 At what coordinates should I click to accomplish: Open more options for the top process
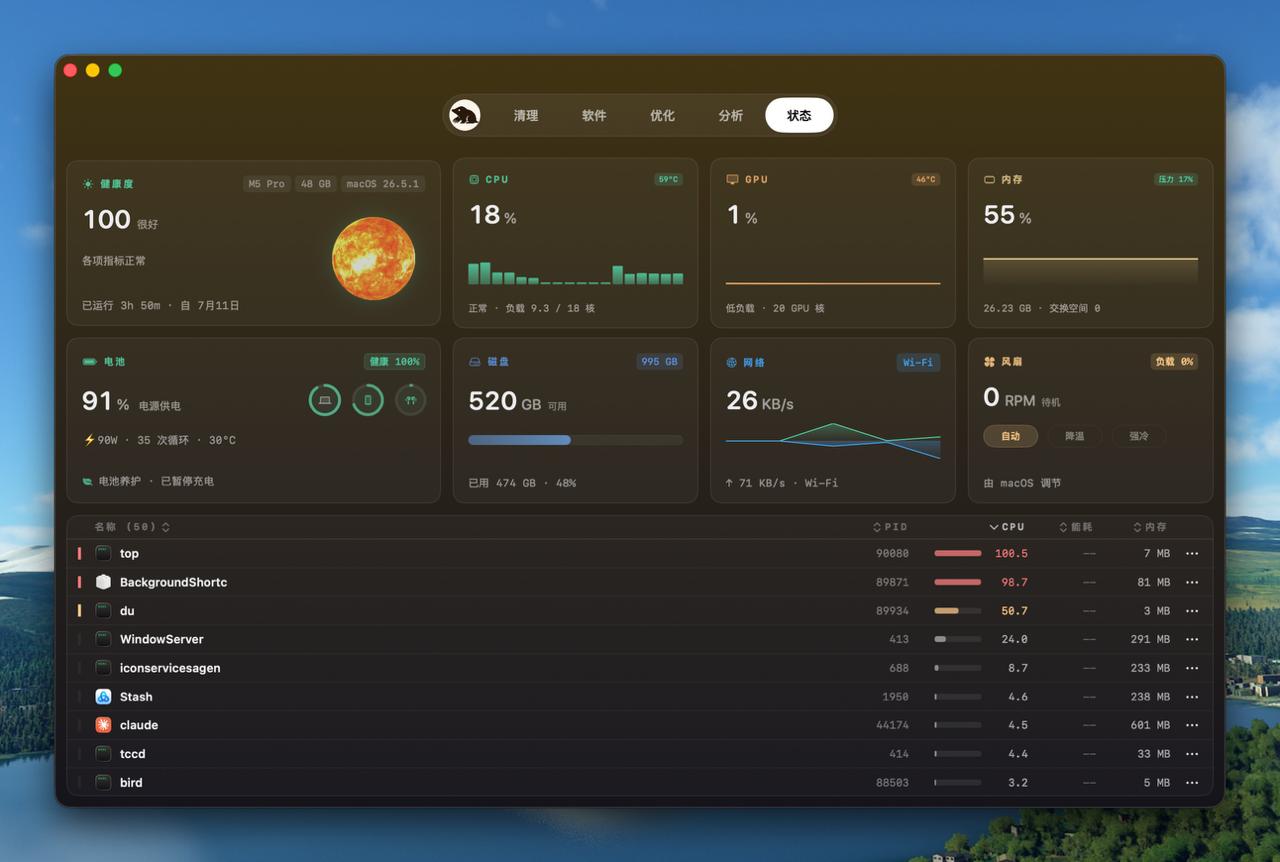pyautogui.click(x=1191, y=553)
